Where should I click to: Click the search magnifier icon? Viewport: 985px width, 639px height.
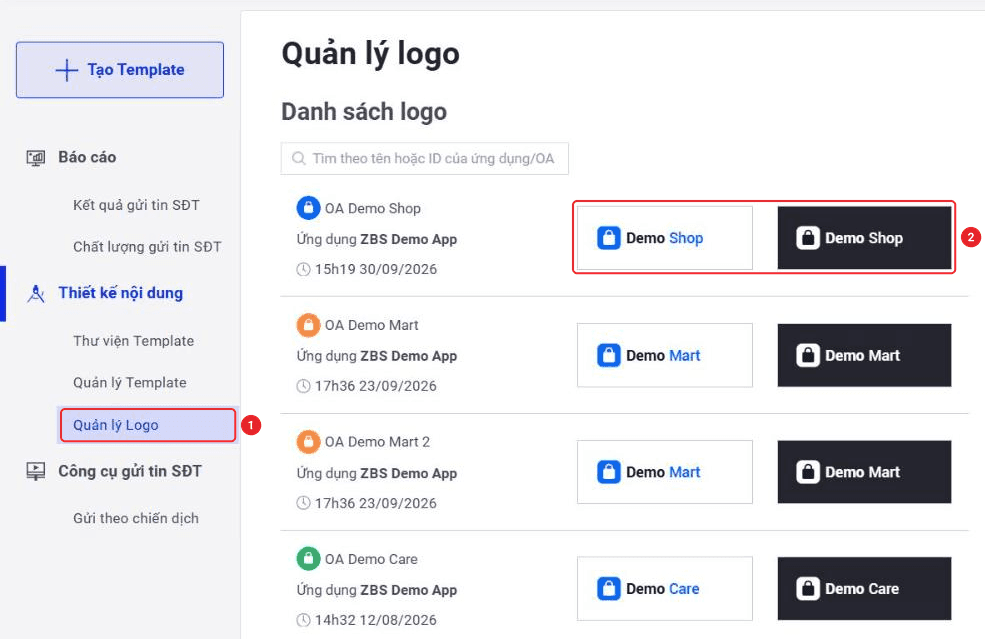coord(299,158)
